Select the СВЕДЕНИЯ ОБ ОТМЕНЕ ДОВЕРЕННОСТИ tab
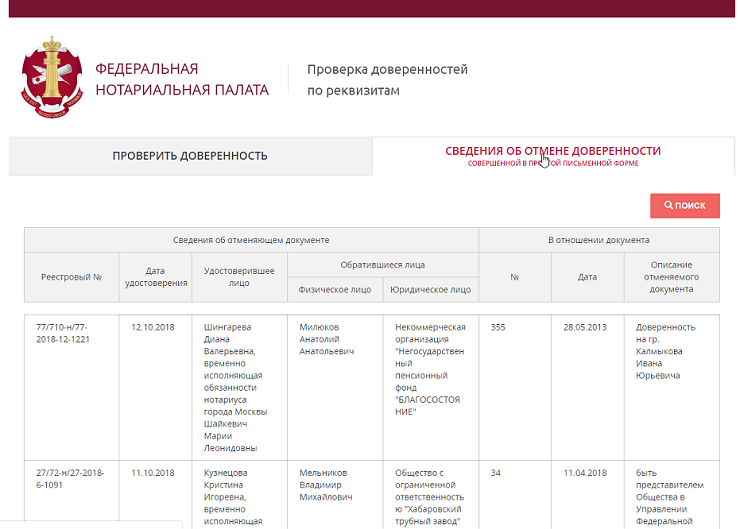Screen dimensions: 740x529 (x=553, y=156)
